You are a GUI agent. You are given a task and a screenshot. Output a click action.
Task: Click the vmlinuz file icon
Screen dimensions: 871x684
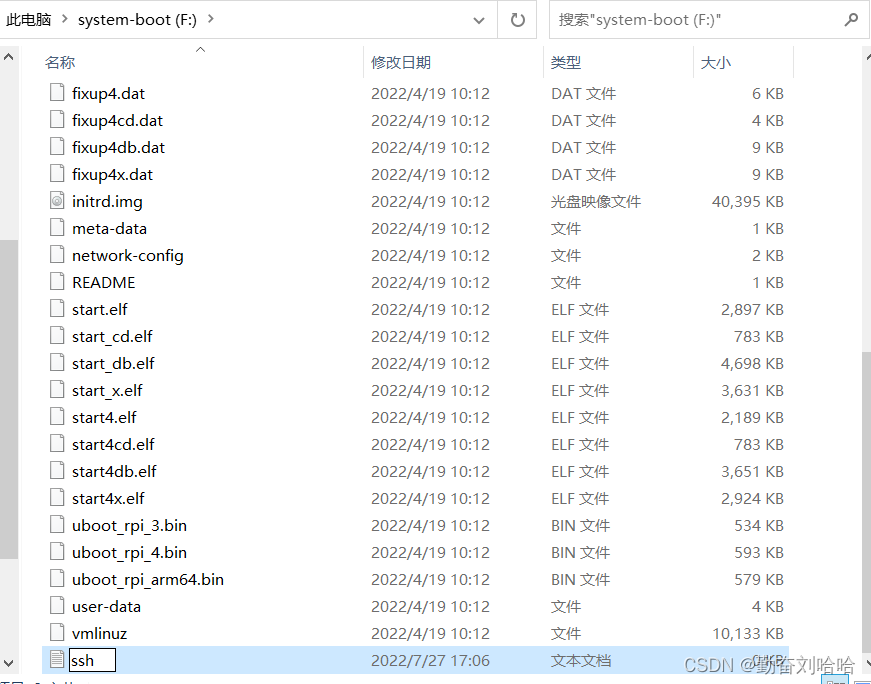click(57, 633)
